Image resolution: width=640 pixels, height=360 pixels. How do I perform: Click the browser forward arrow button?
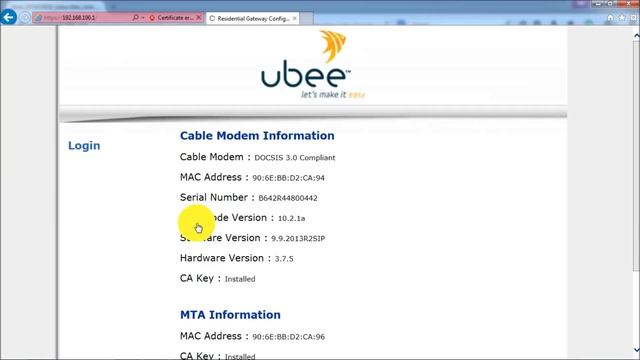(24, 18)
